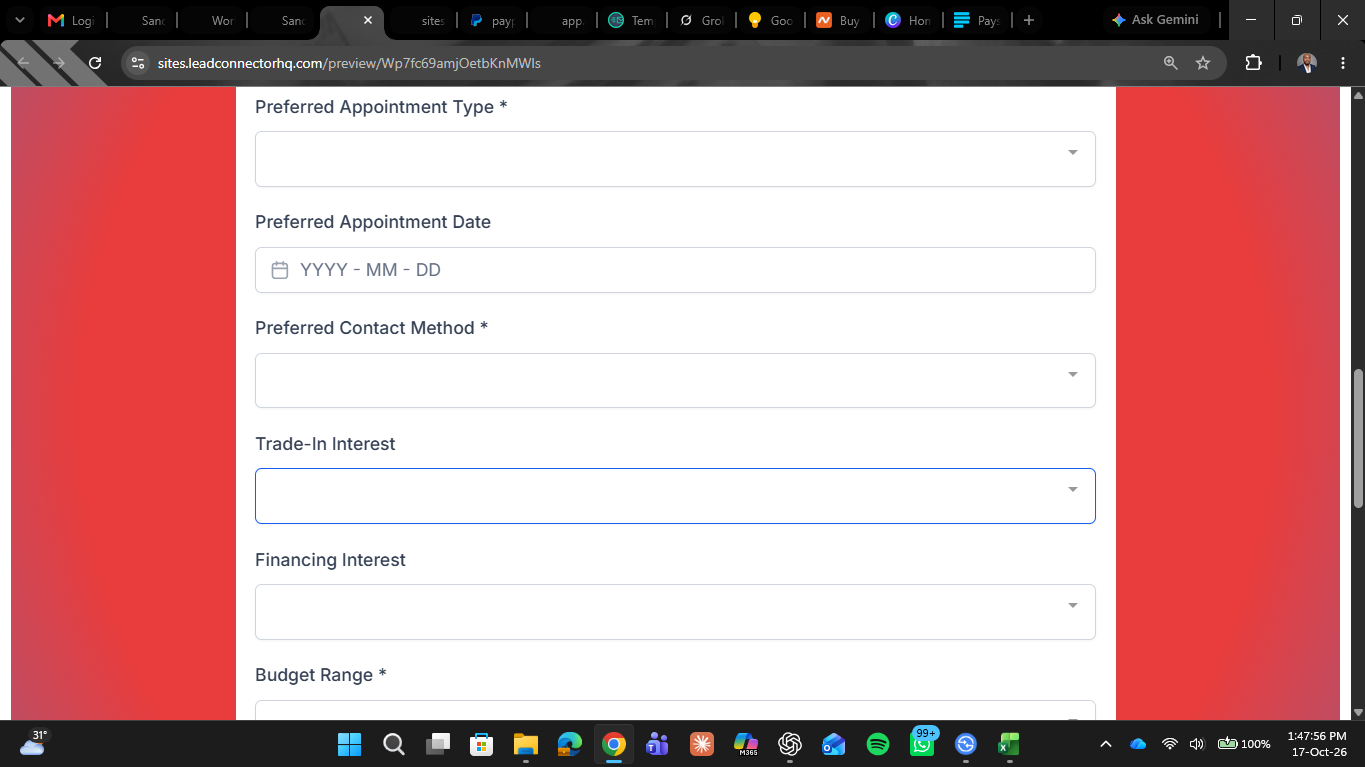Reload the page with the refresh icon

click(95, 63)
